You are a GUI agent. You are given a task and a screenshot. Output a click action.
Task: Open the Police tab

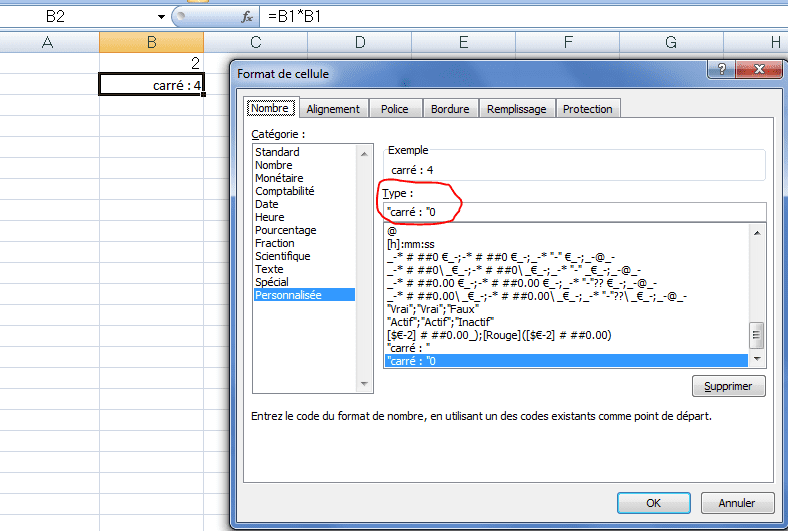pos(394,109)
